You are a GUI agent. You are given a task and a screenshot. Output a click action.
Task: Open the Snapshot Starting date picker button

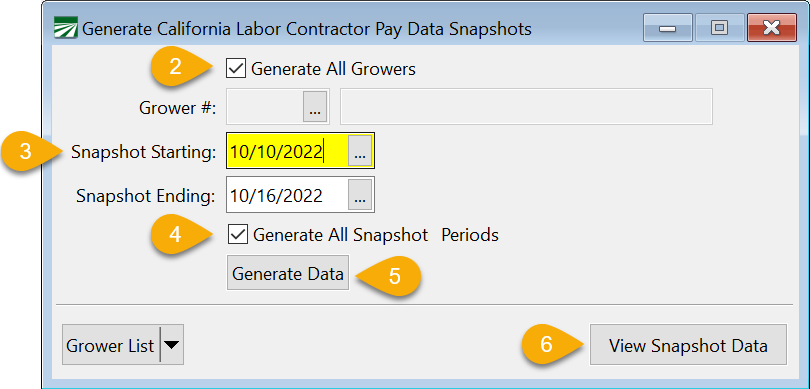tap(360, 151)
